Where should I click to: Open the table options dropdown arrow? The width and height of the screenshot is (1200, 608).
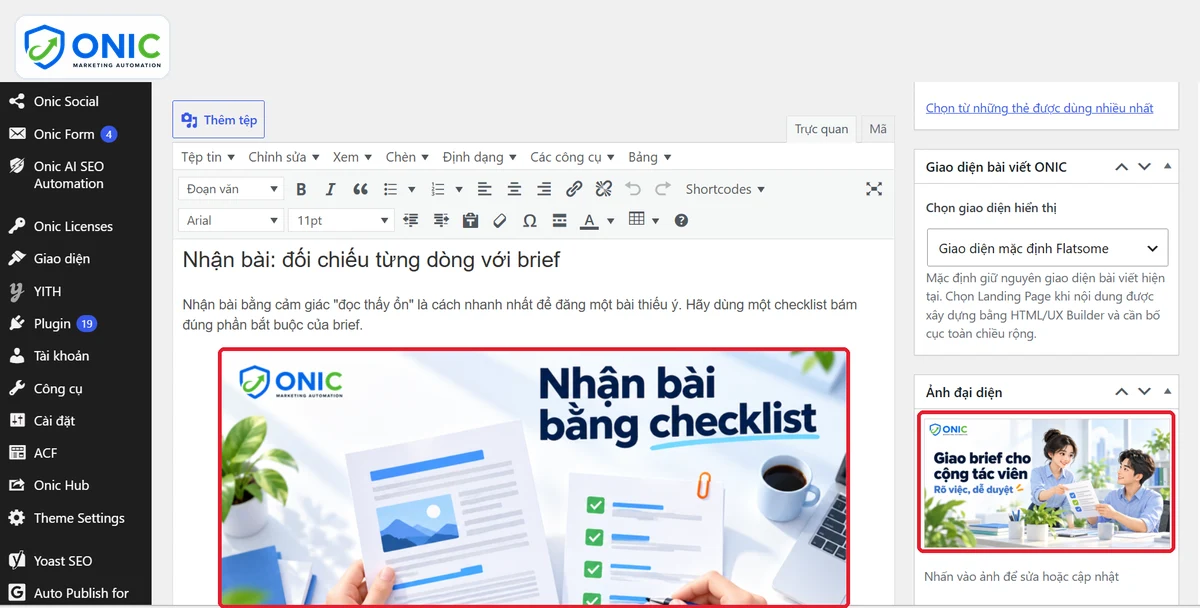pyautogui.click(x=656, y=220)
